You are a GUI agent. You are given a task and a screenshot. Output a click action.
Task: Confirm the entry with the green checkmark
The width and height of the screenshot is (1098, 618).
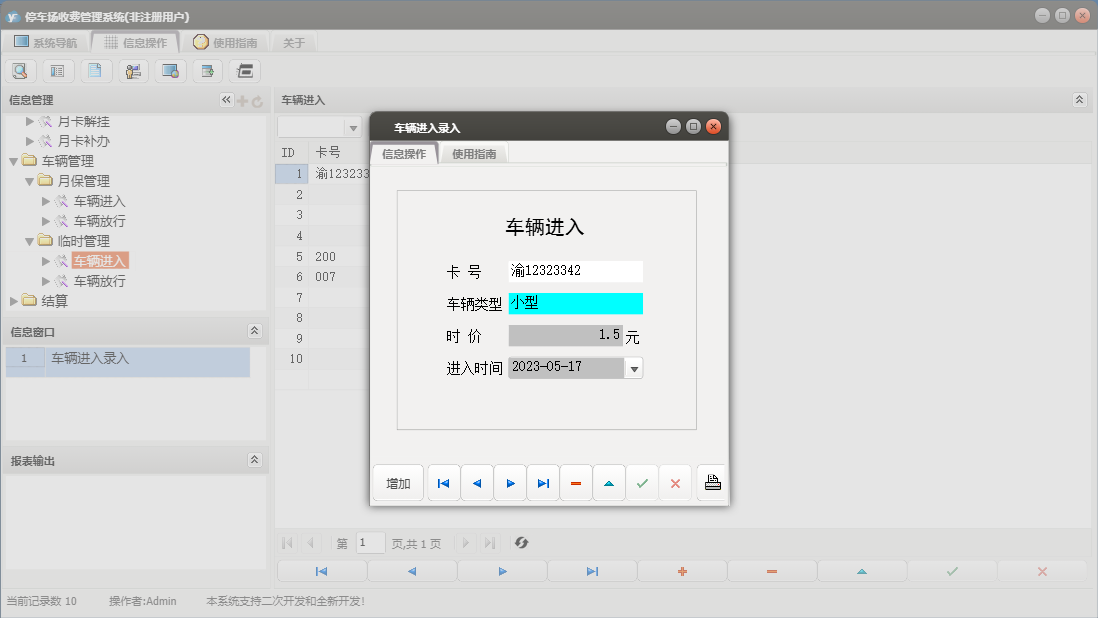click(642, 482)
